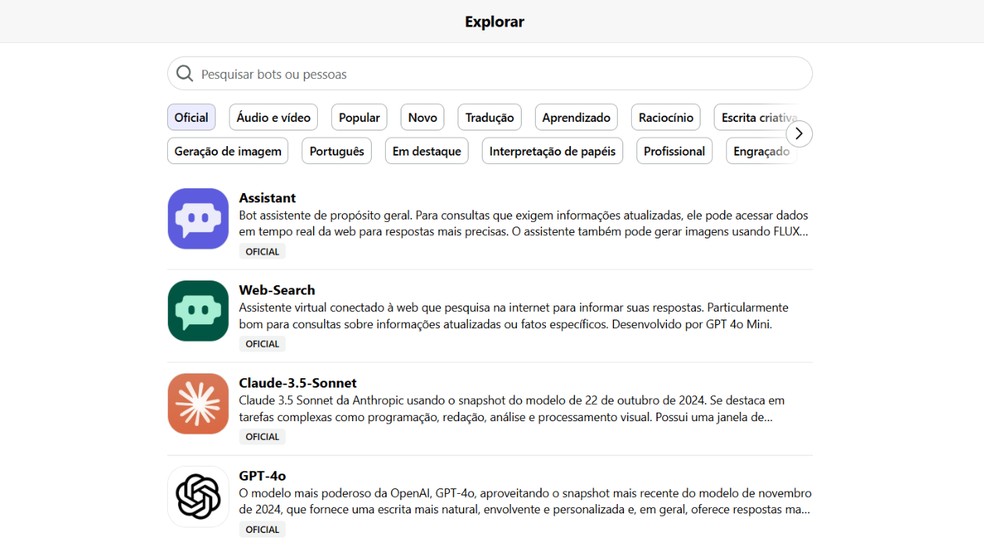
Task: Open the Assistant bot icon
Action: [x=198, y=219]
